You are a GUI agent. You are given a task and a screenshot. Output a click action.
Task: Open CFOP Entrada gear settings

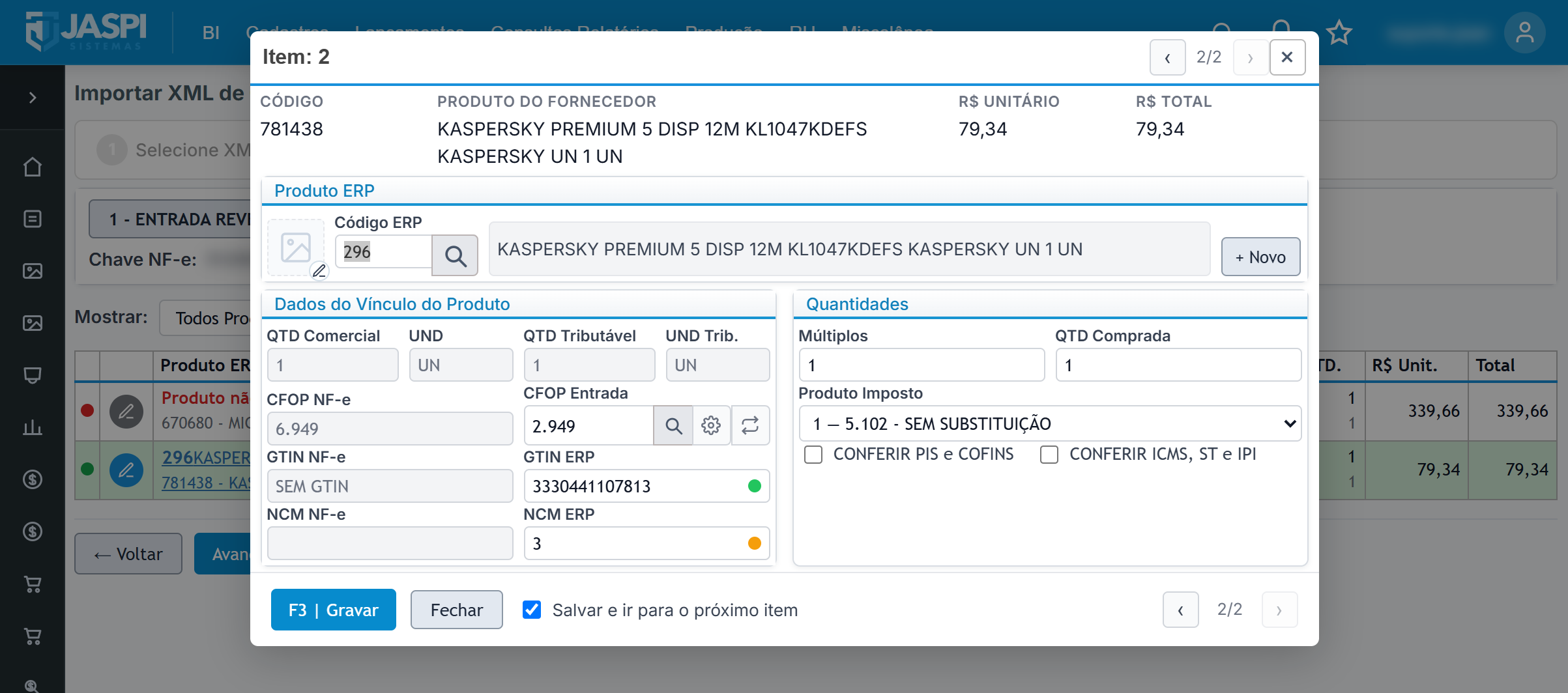pos(711,425)
